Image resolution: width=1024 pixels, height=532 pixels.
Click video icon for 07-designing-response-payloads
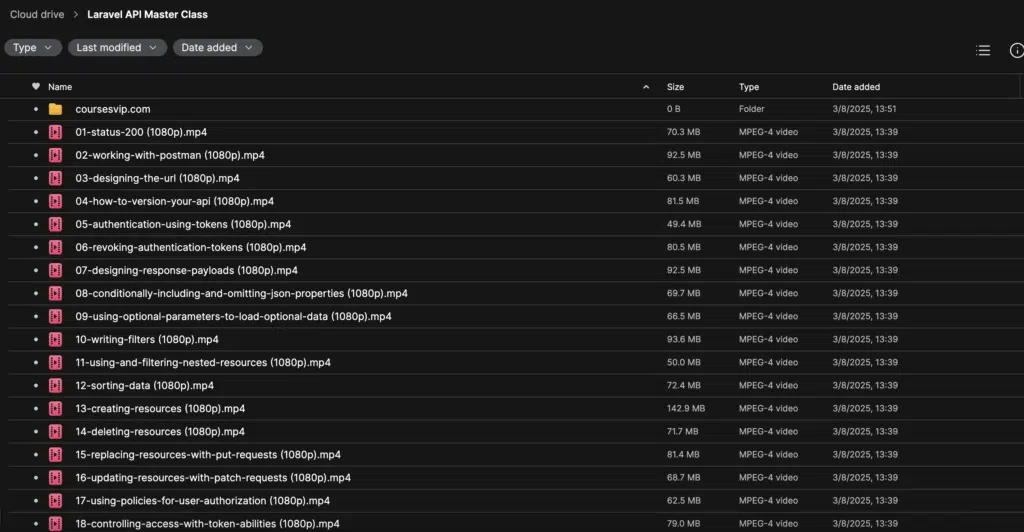click(x=56, y=270)
